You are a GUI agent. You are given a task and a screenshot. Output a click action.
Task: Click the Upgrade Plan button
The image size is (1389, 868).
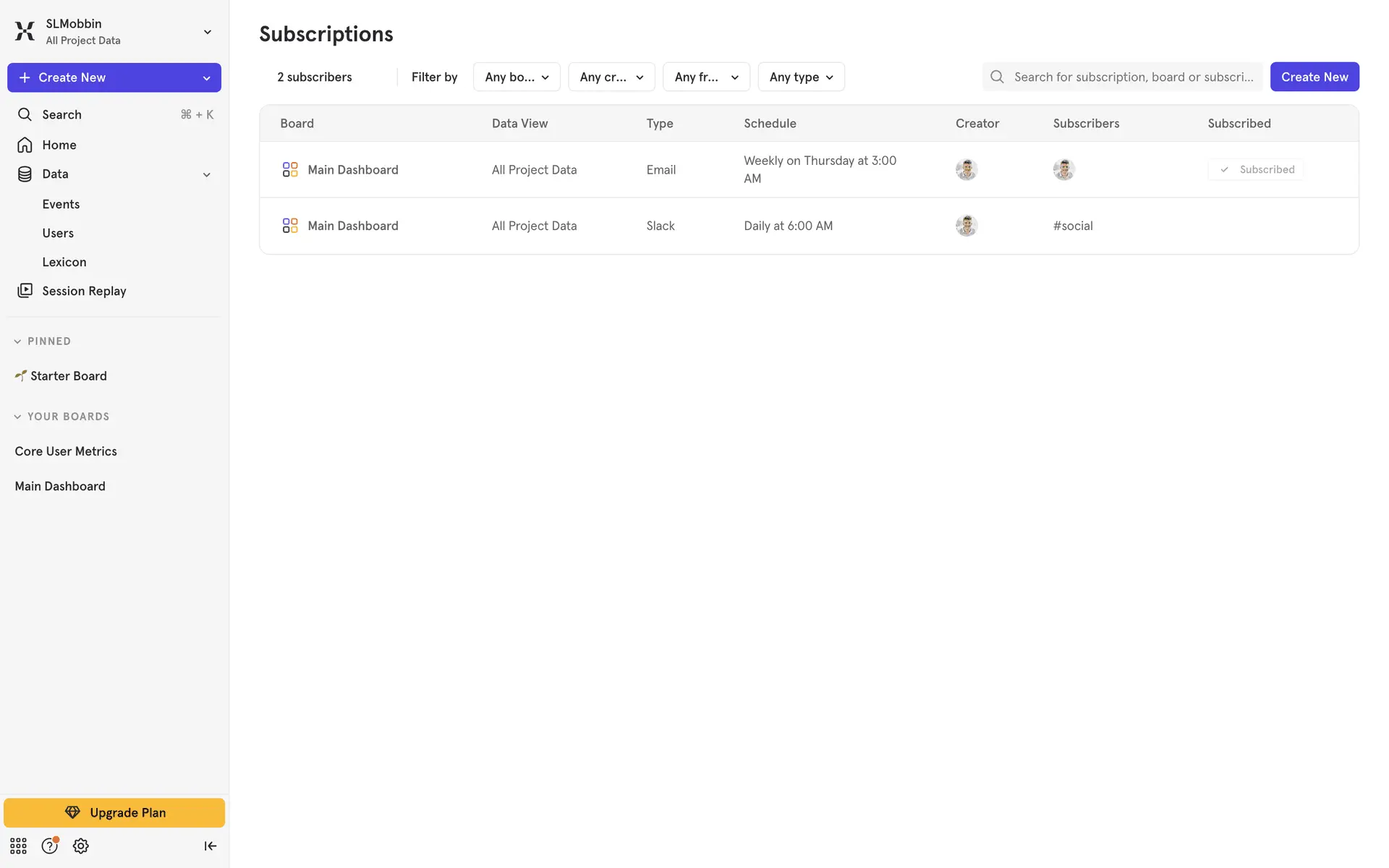tap(114, 812)
